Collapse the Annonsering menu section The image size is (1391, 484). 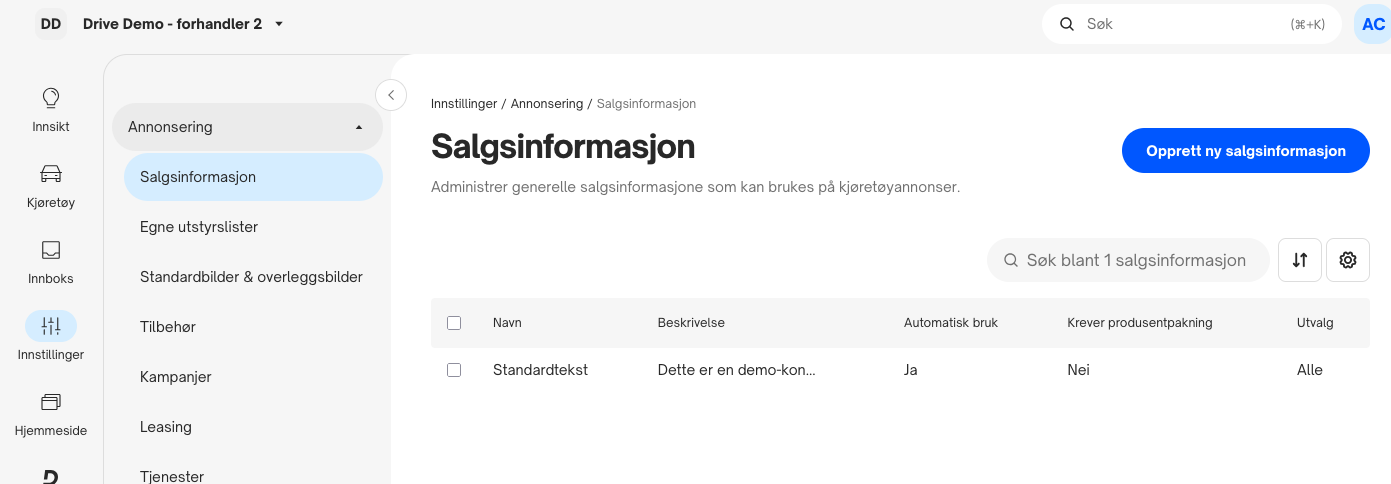click(247, 127)
